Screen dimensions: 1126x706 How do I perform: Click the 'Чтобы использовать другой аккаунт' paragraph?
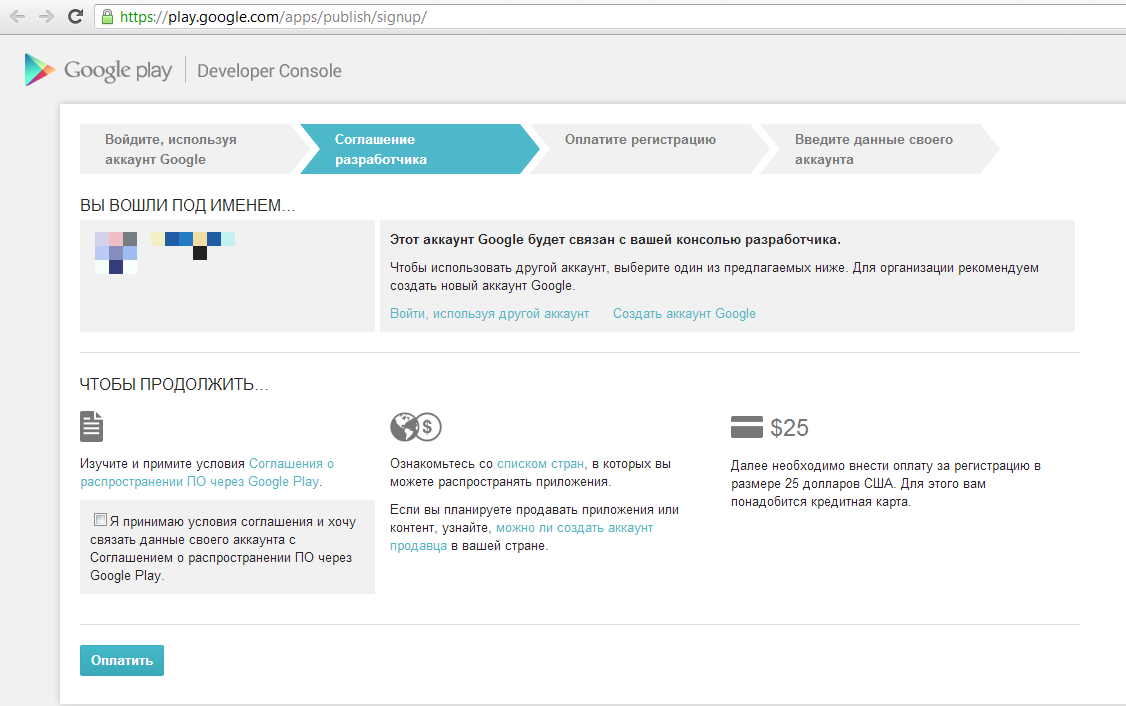click(x=715, y=277)
